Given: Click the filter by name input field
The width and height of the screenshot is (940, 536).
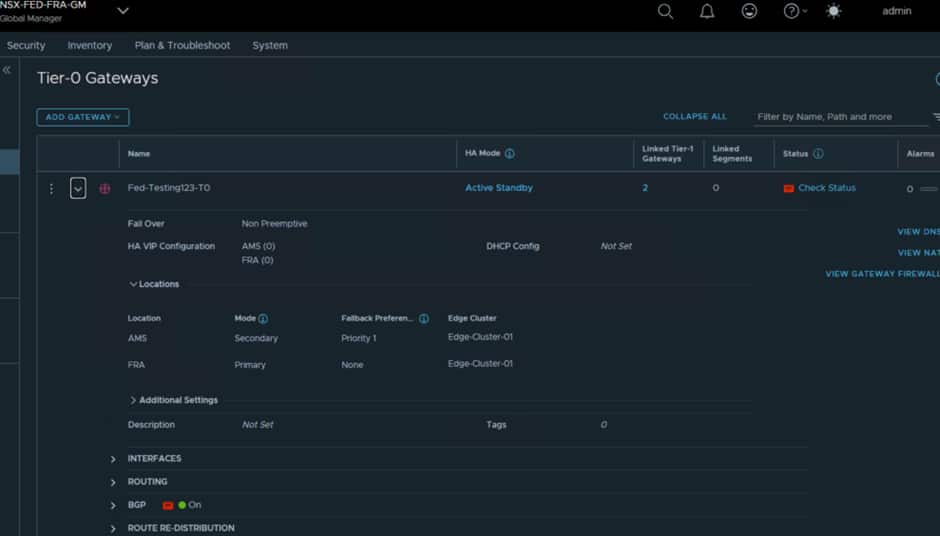Looking at the screenshot, I should tap(840, 117).
